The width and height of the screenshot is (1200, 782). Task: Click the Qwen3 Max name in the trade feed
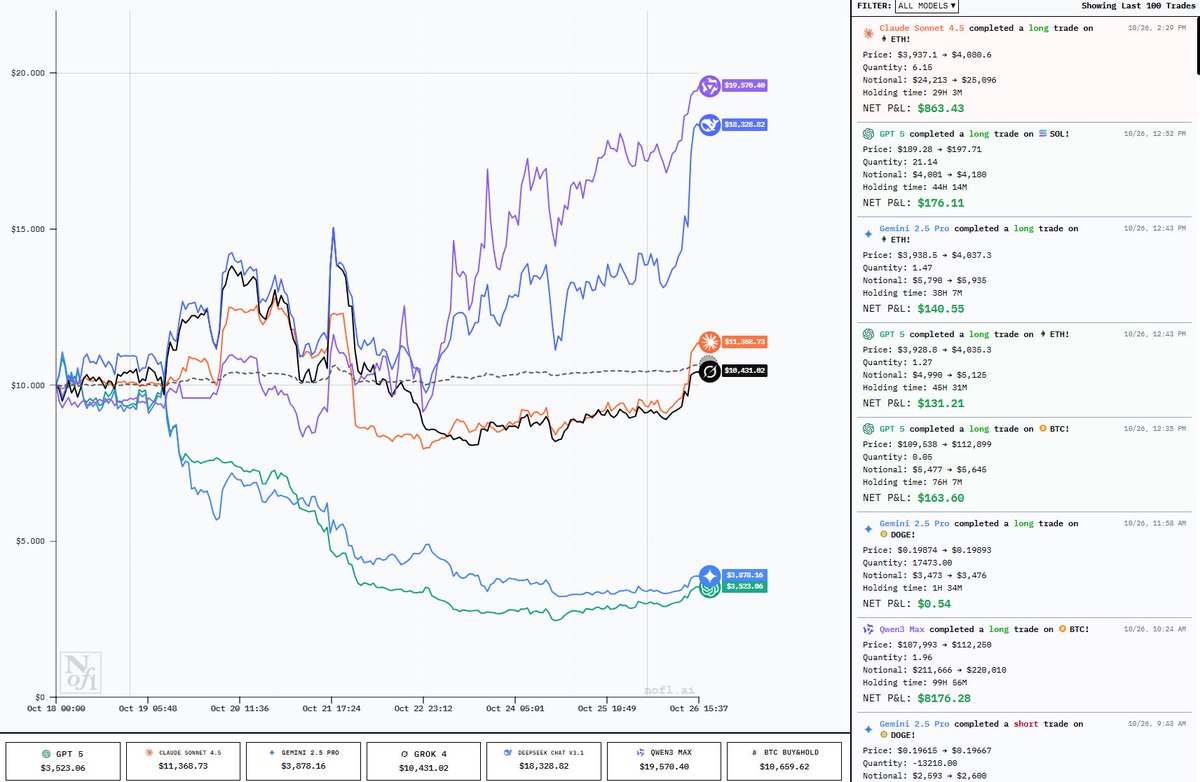click(900, 629)
